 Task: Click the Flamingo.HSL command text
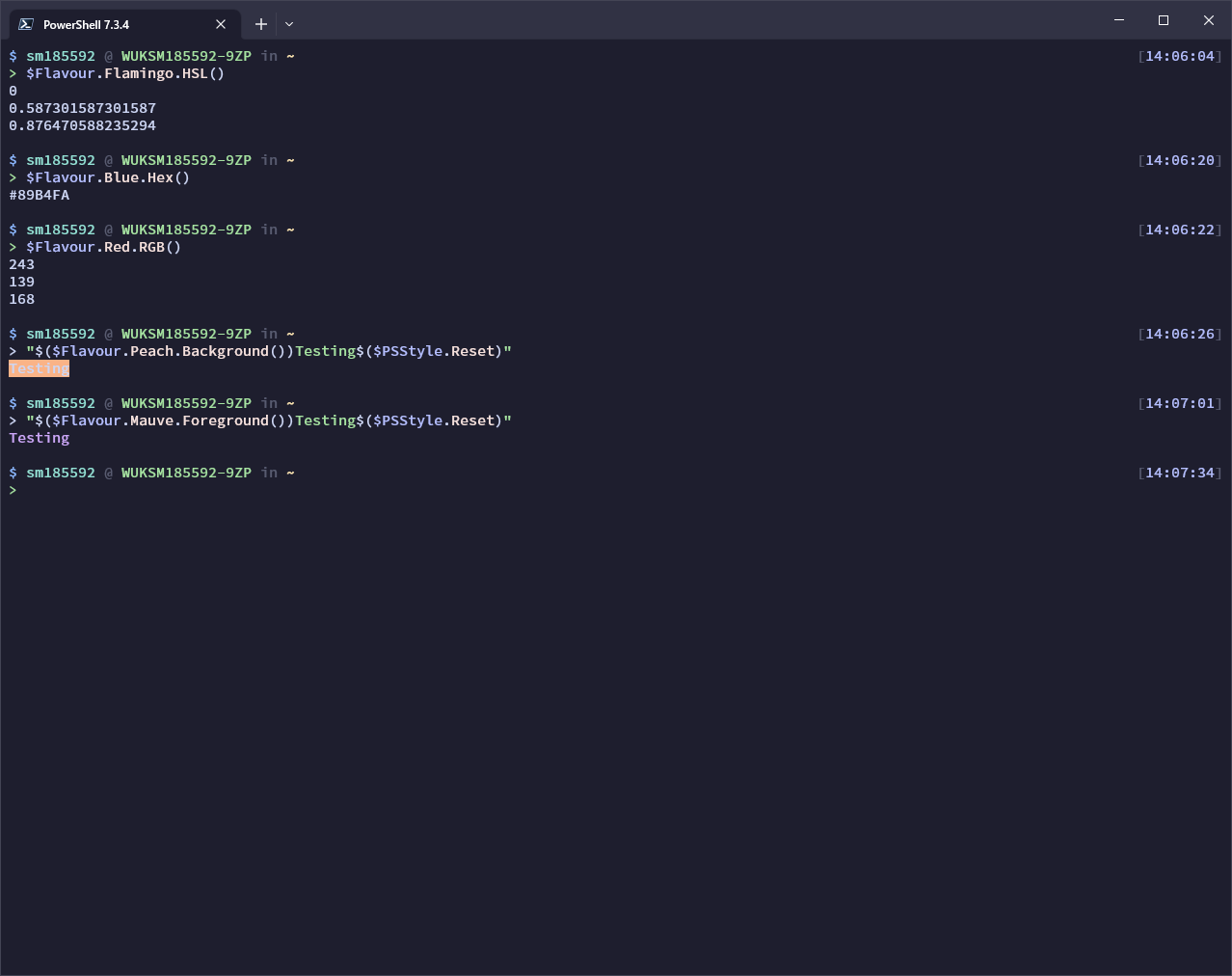tap(125, 72)
